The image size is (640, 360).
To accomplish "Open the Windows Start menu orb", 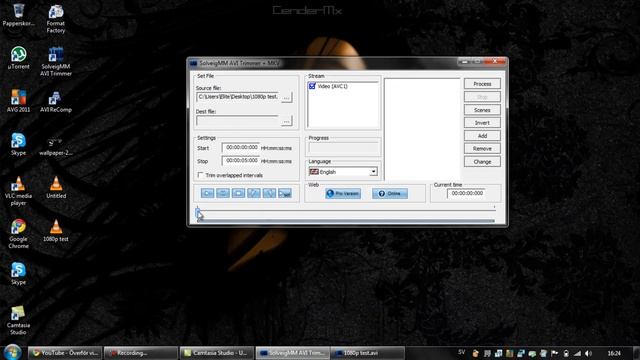I will coord(13,352).
